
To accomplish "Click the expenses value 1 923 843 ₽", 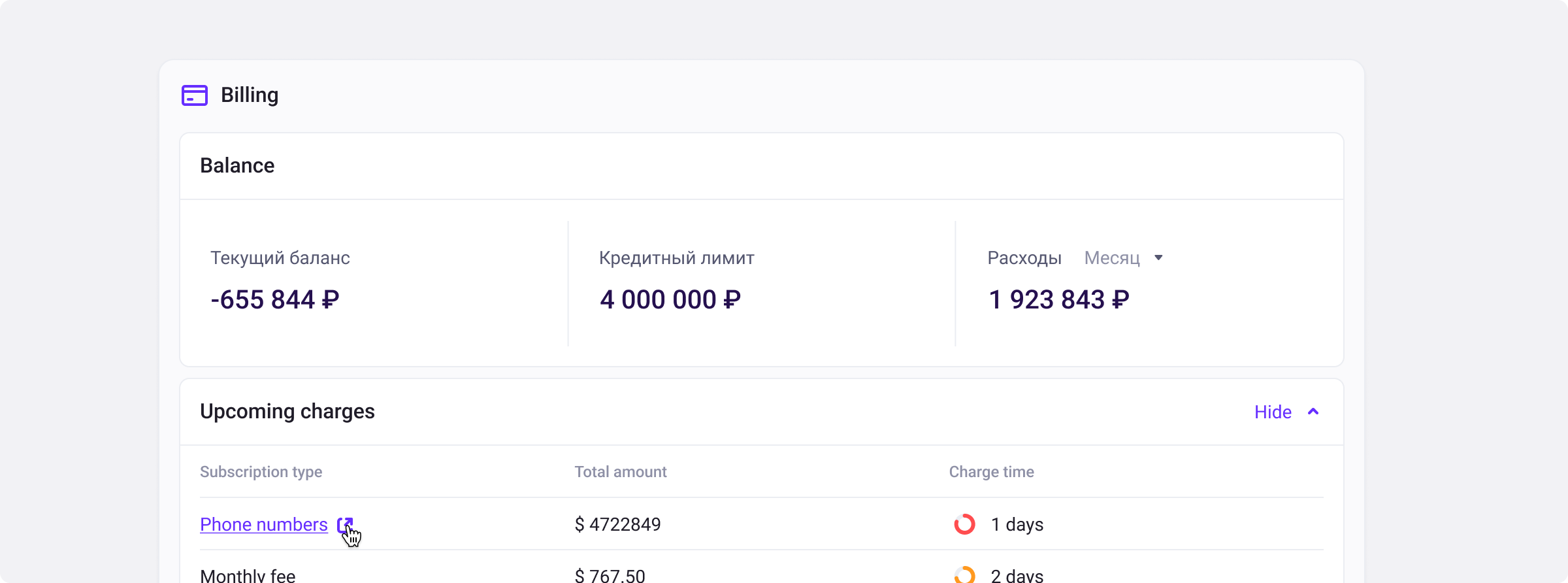I will 1058,299.
